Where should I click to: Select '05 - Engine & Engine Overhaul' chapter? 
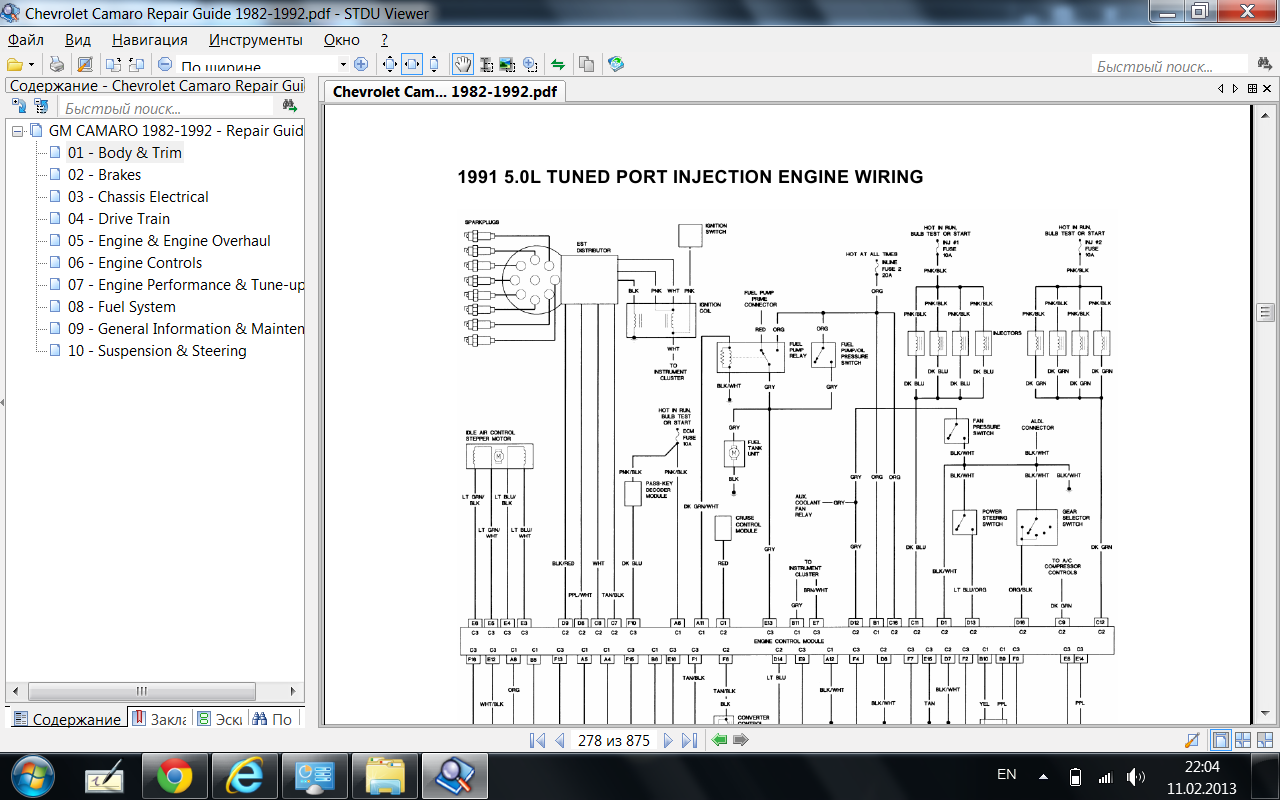pos(169,241)
